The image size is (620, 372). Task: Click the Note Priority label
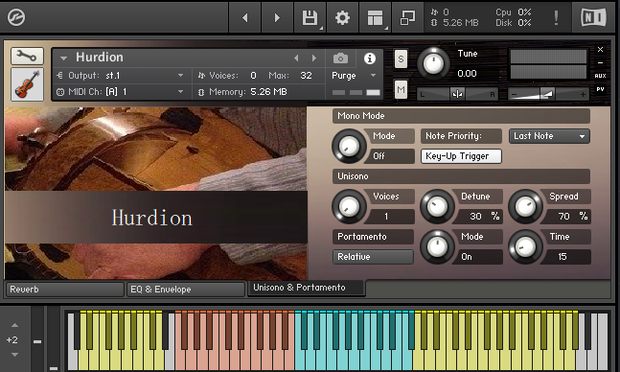coord(461,136)
